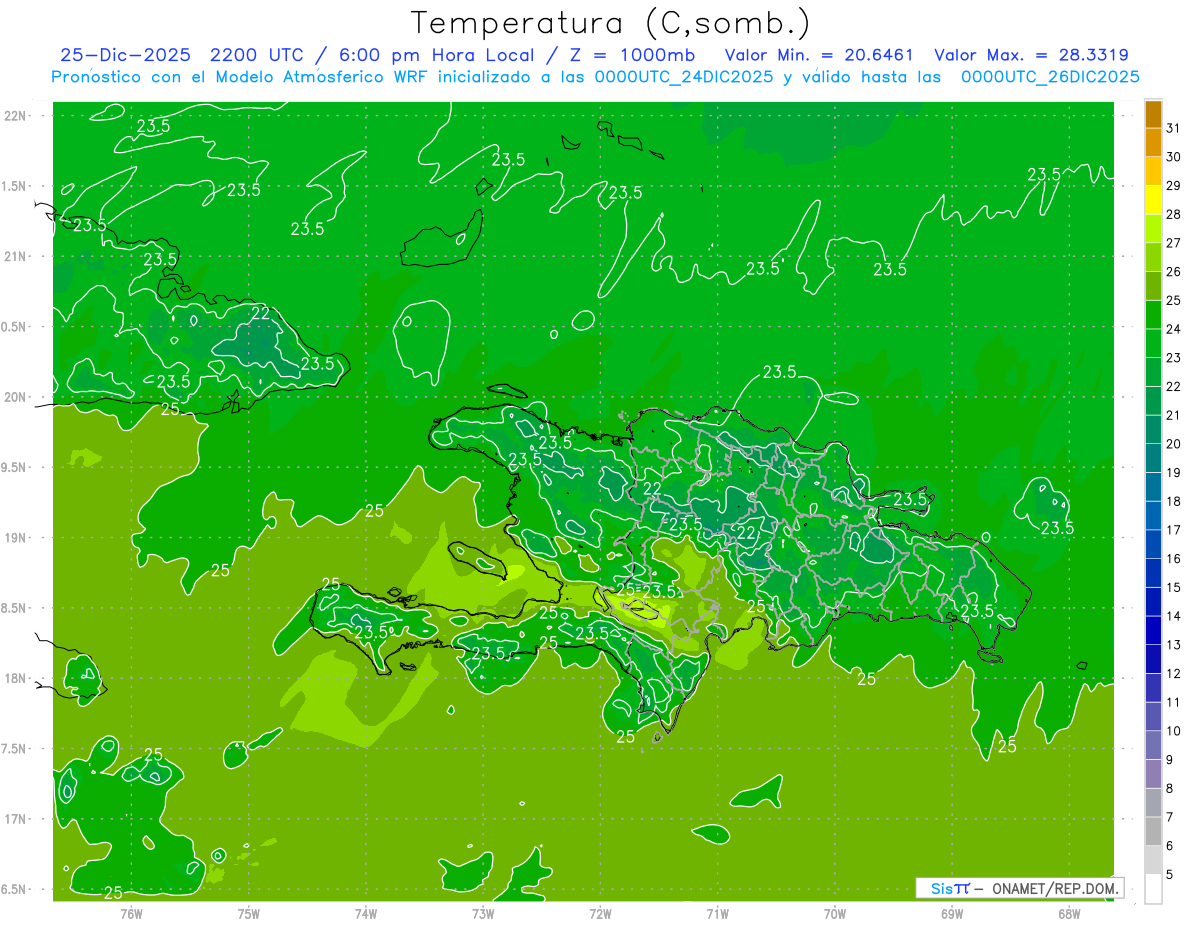
Task: Select the "Z = 1000mb" level label
Action: coord(632,55)
